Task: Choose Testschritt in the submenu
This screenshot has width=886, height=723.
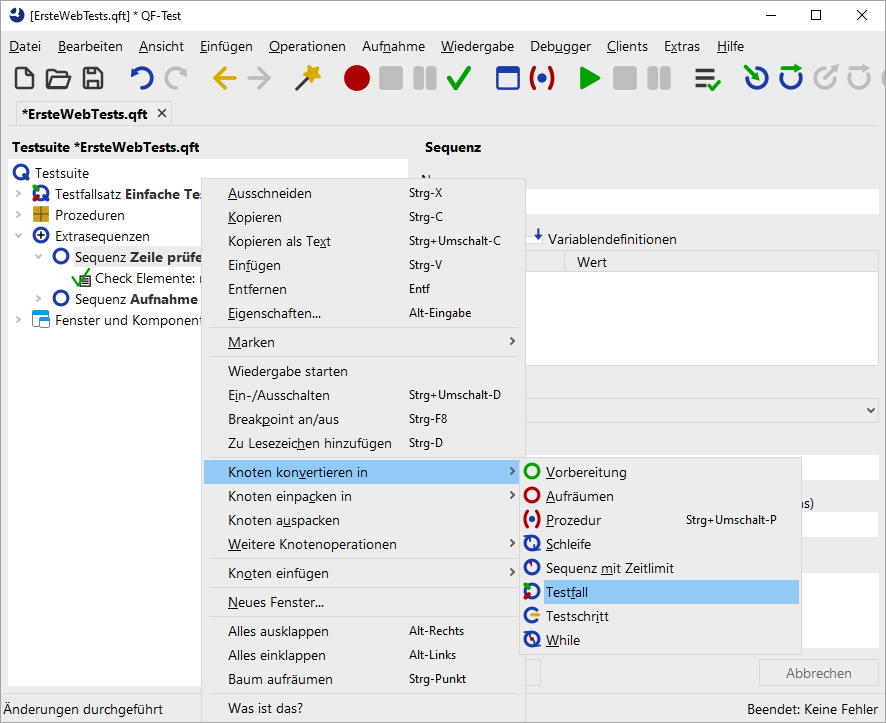Action: 660,616
